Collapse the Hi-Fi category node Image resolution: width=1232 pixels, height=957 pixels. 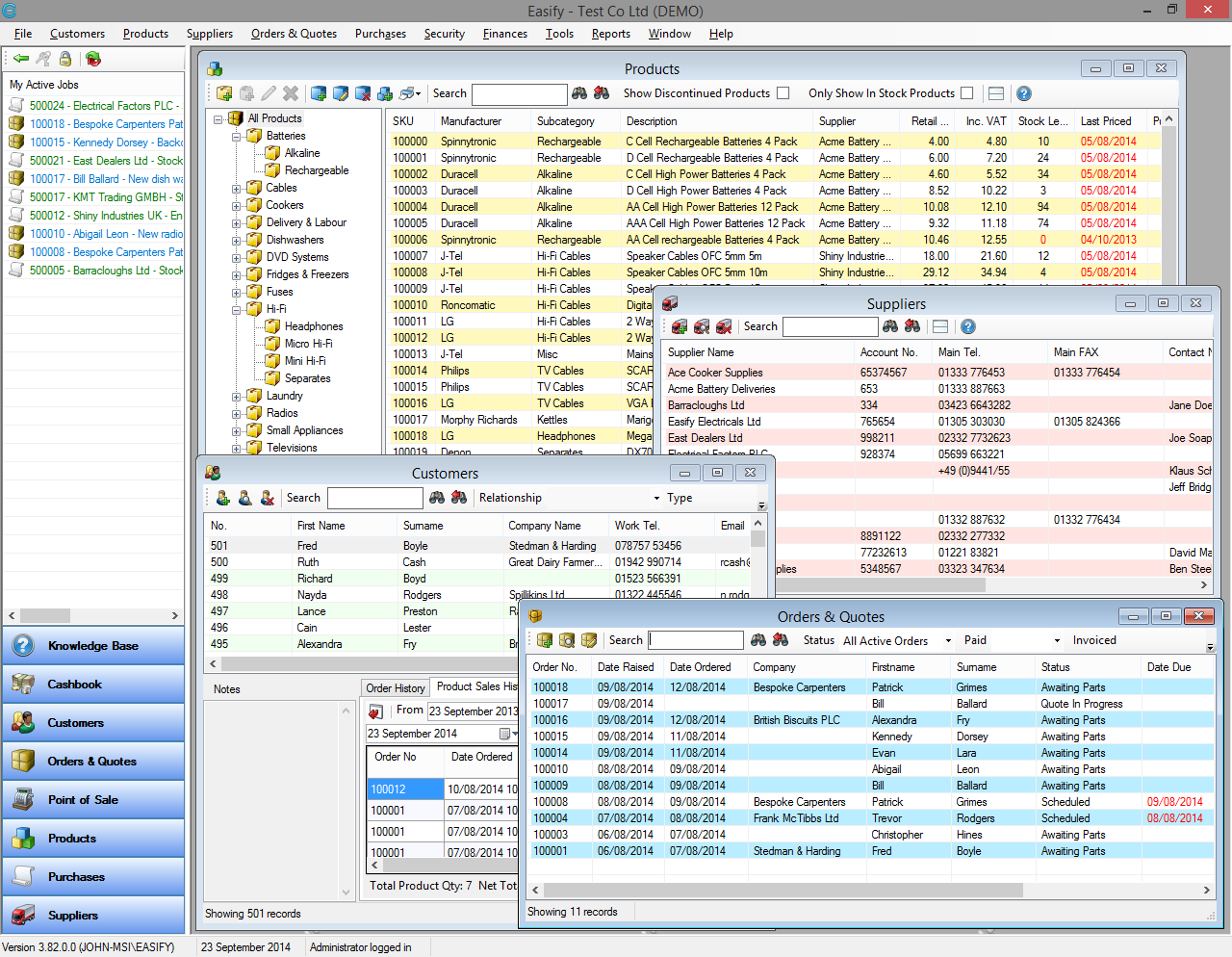point(237,310)
